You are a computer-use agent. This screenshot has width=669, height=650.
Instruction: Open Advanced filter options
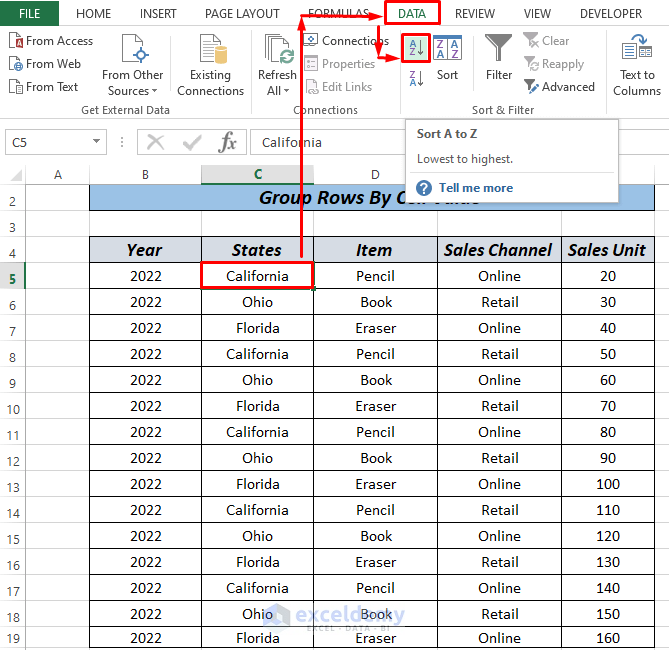click(x=559, y=87)
